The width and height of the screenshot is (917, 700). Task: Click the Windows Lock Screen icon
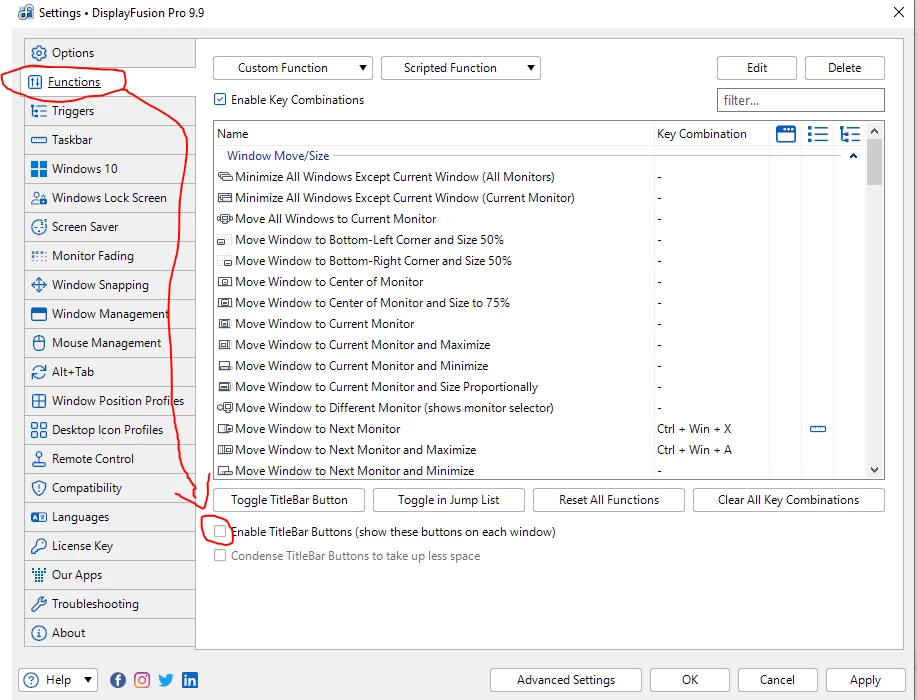pyautogui.click(x=39, y=198)
